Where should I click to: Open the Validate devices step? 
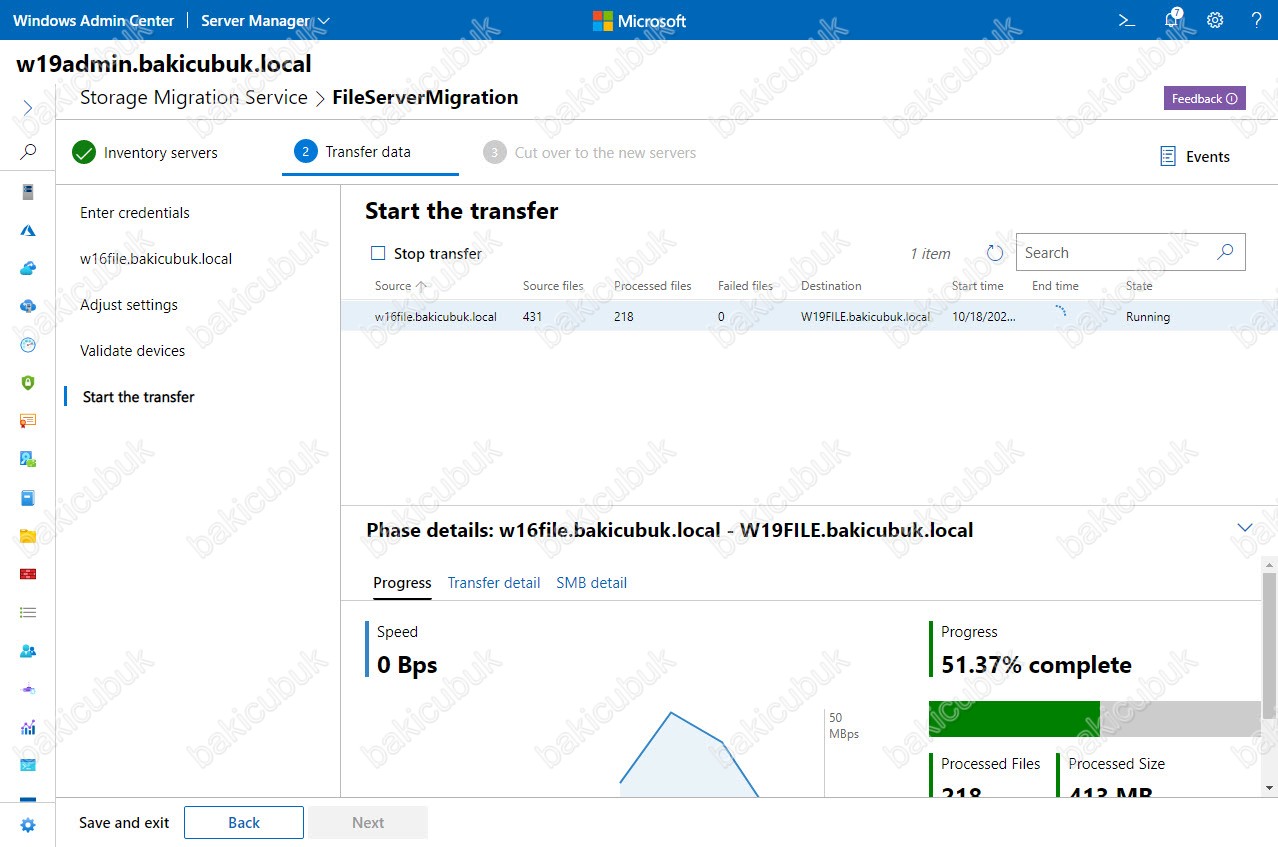133,351
